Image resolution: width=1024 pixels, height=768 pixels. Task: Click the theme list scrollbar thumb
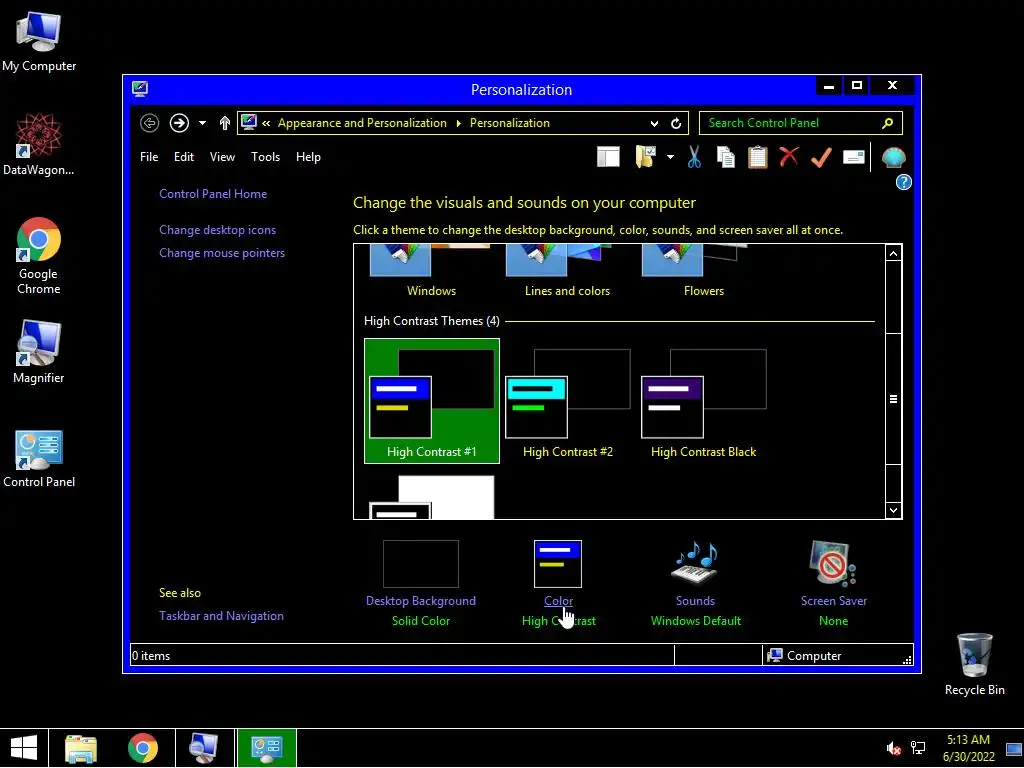(x=893, y=399)
